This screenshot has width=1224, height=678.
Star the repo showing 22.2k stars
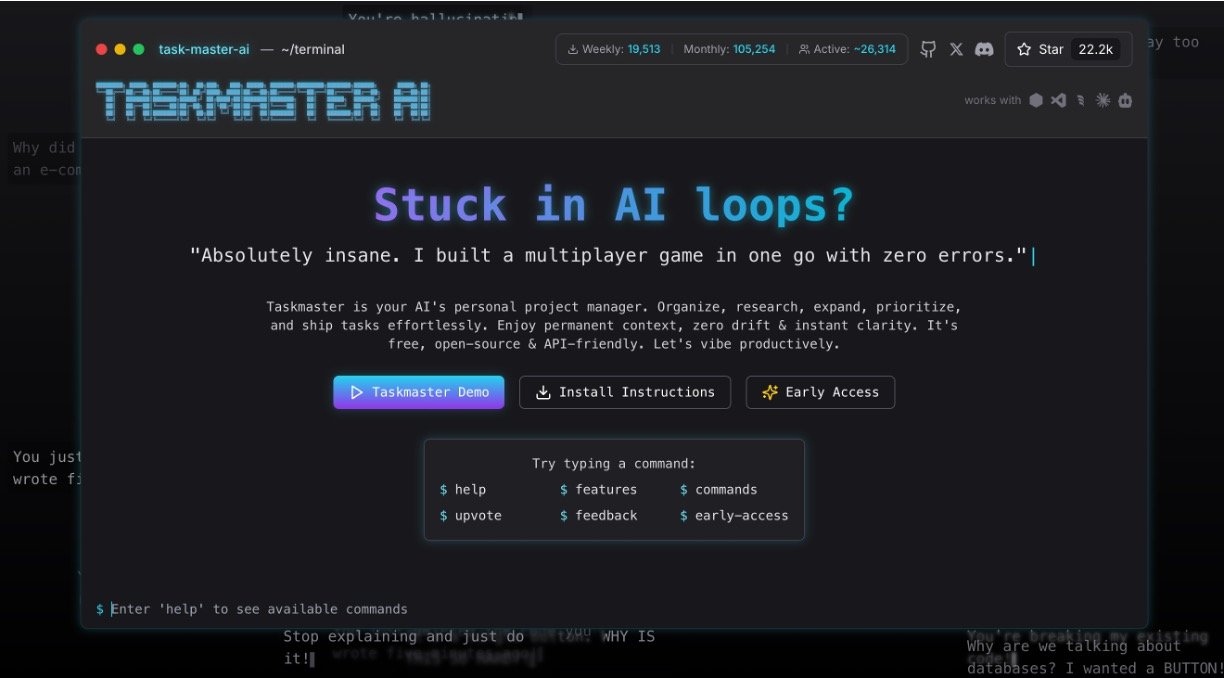point(1067,48)
